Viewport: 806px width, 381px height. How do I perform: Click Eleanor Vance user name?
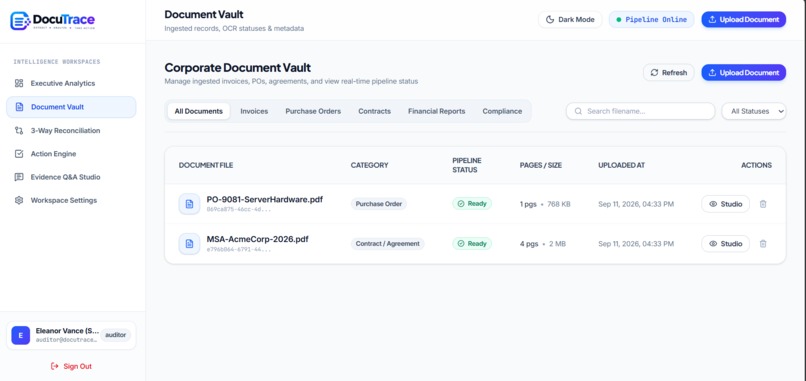coord(67,331)
